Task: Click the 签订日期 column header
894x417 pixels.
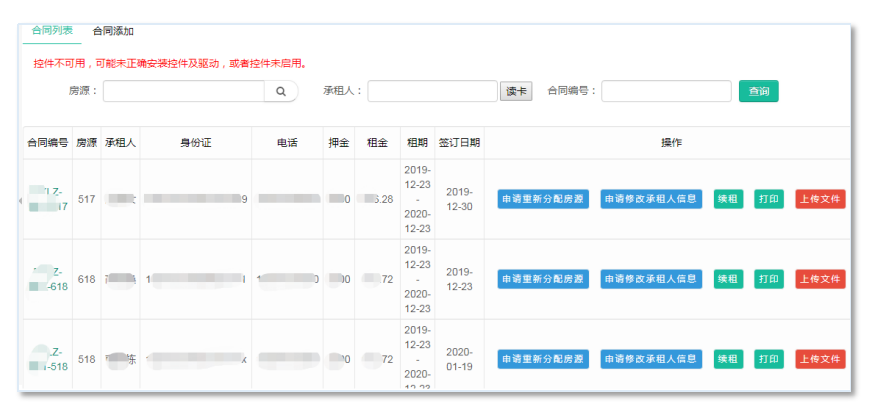Action: click(x=459, y=143)
